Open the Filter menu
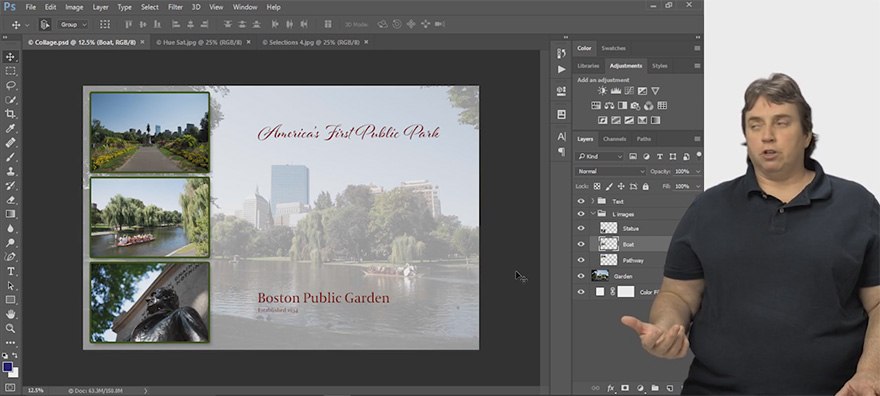The width and height of the screenshot is (880, 396). click(x=175, y=7)
